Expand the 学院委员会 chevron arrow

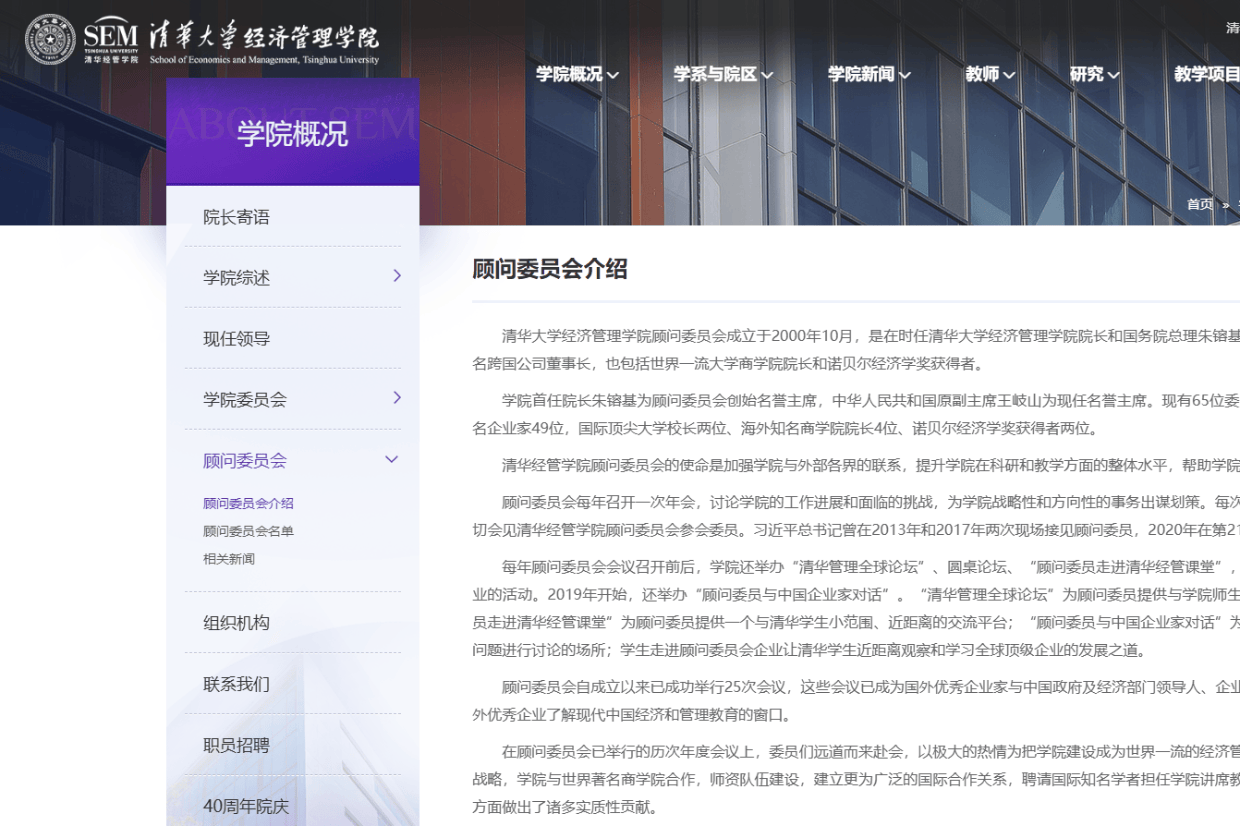(397, 398)
